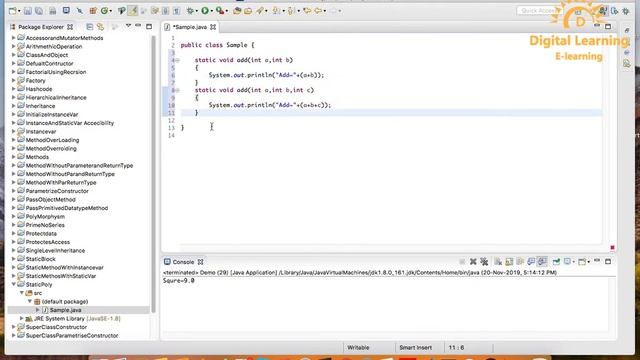Click the Pin Console icon
The image size is (640, 360).
pyautogui.click(x=556, y=262)
